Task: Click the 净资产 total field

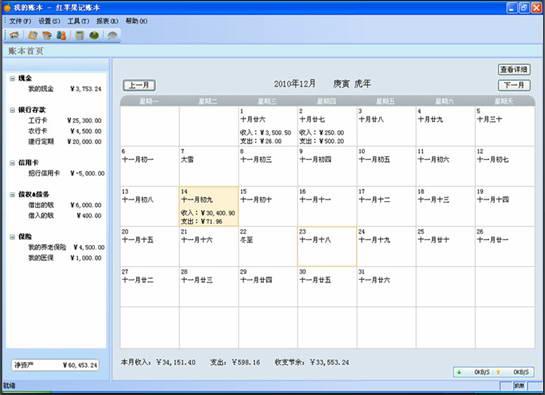Action: [56, 365]
